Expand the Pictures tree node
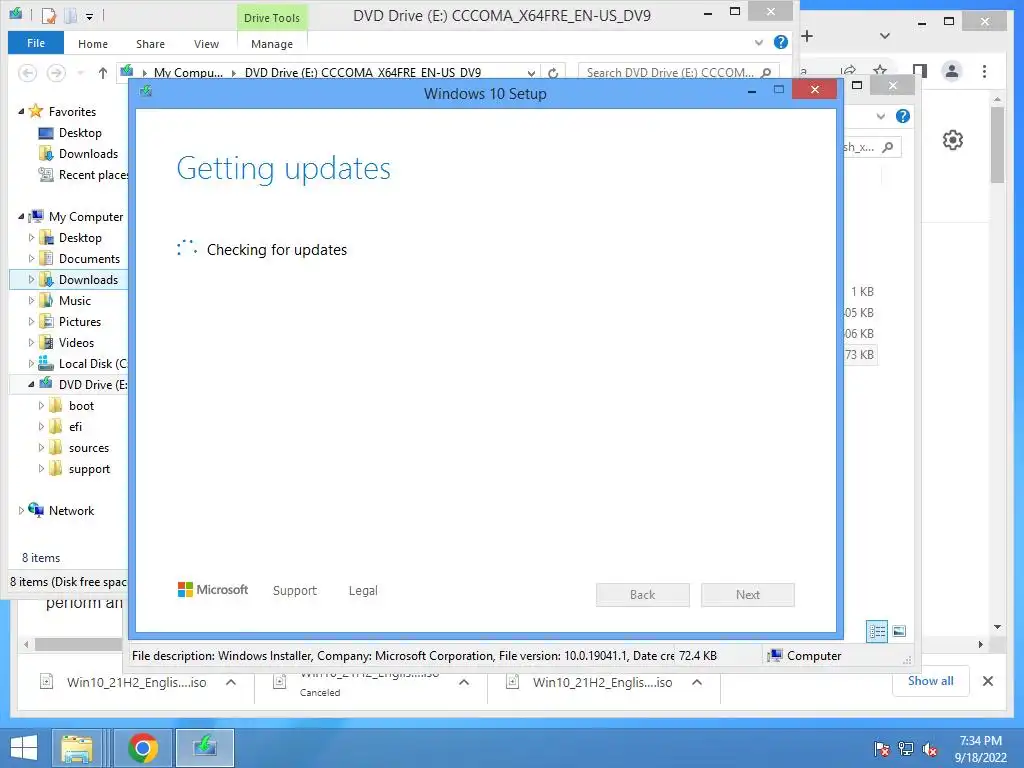Image resolution: width=1024 pixels, height=768 pixels. tap(31, 321)
